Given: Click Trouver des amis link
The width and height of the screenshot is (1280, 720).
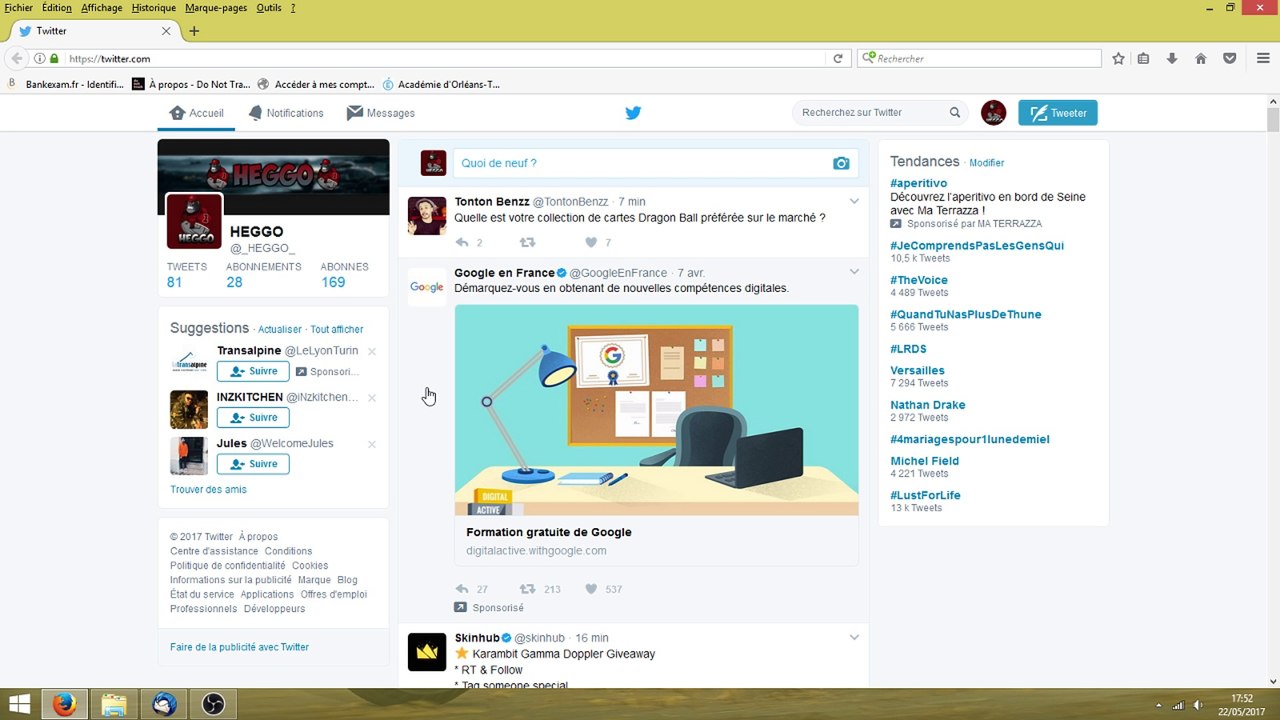Looking at the screenshot, I should (x=208, y=490).
